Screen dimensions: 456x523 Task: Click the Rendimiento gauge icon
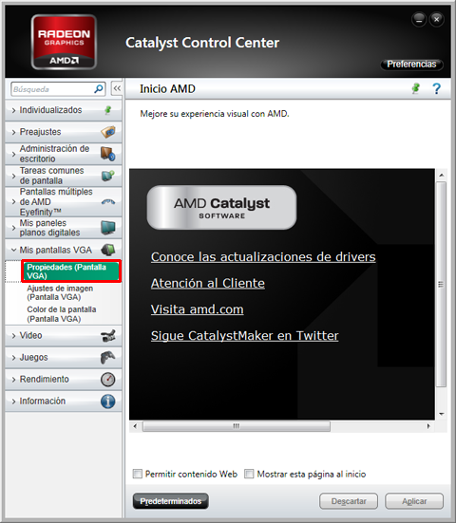tap(108, 379)
